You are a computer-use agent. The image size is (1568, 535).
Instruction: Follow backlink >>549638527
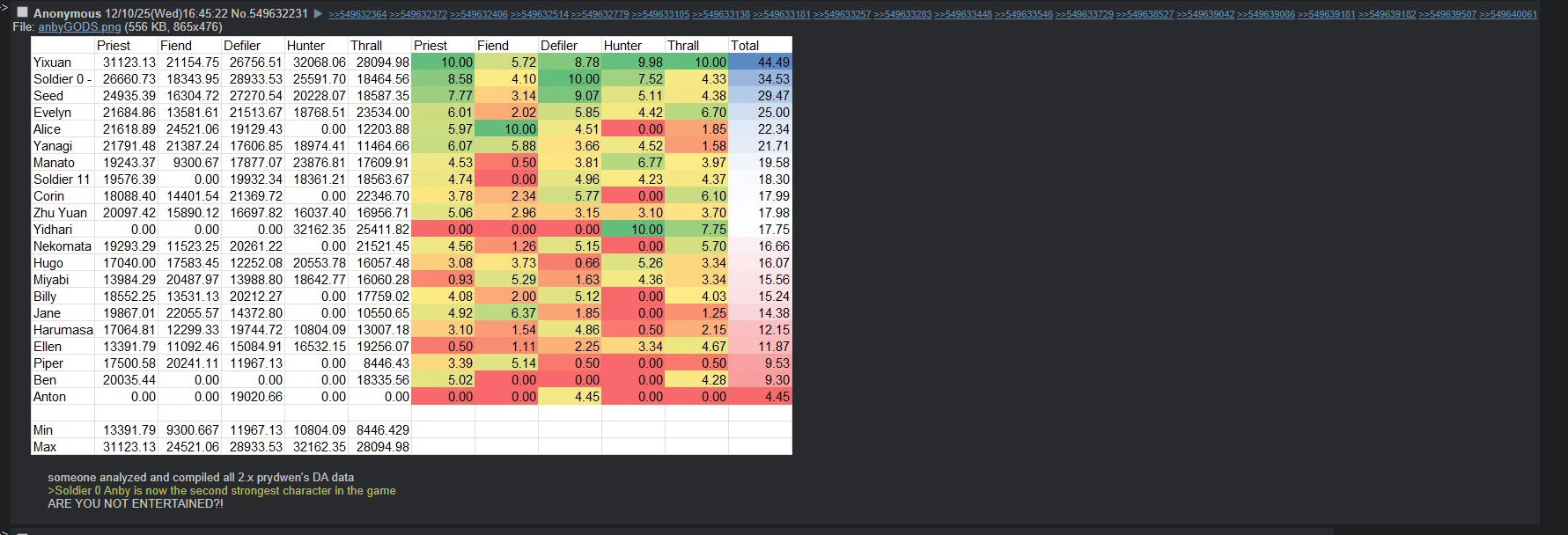click(x=1145, y=14)
